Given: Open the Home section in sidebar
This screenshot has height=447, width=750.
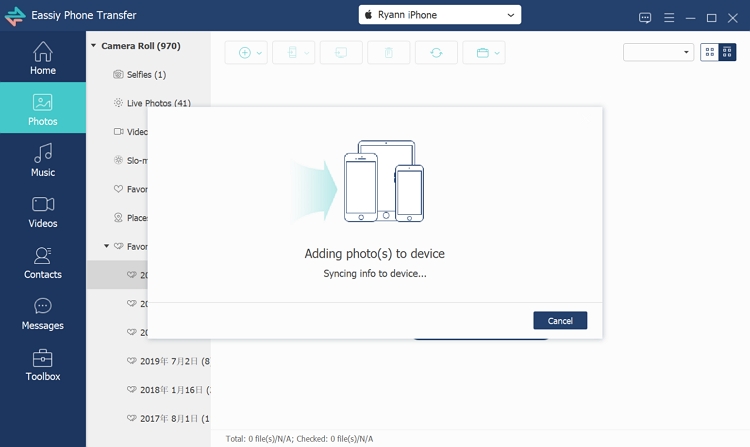Looking at the screenshot, I should (x=42, y=58).
